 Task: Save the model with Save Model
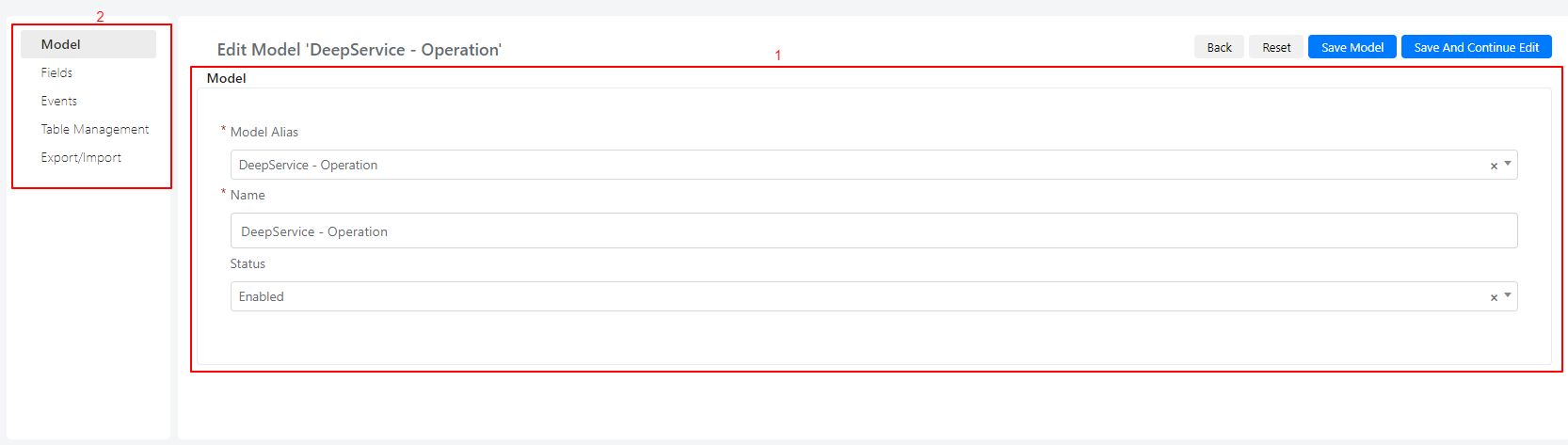[x=1352, y=47]
